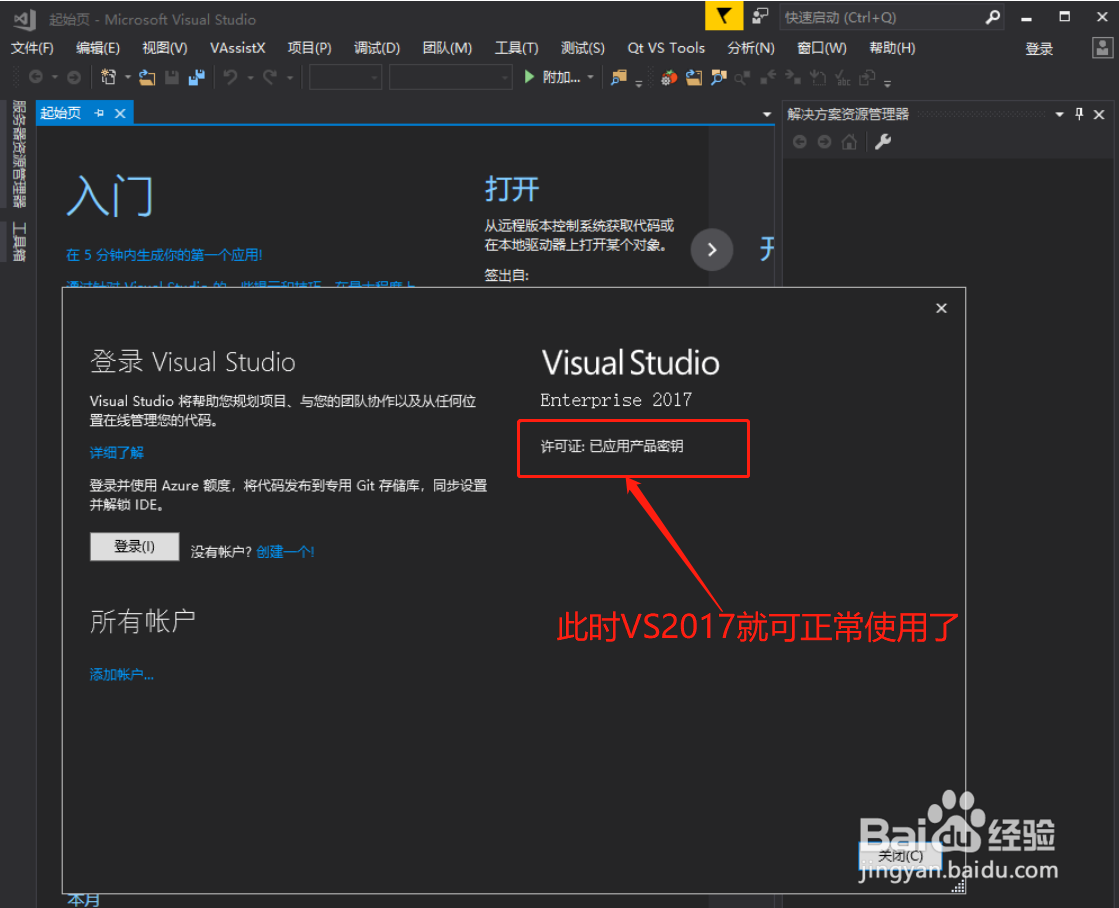1119x908 pixels.
Task: Open the 文件(F) menu
Action: pyautogui.click(x=32, y=48)
